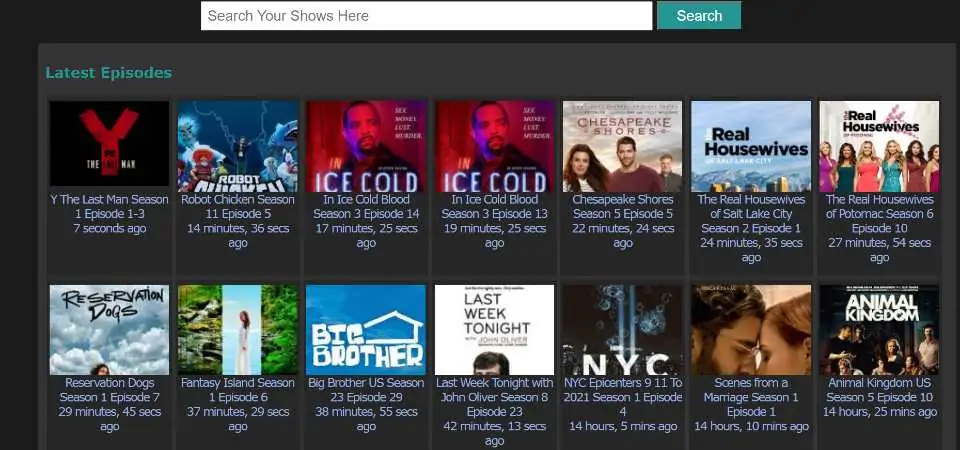Open the Reservation Dogs poster thumbnail
960x450 pixels.
pos(109,329)
